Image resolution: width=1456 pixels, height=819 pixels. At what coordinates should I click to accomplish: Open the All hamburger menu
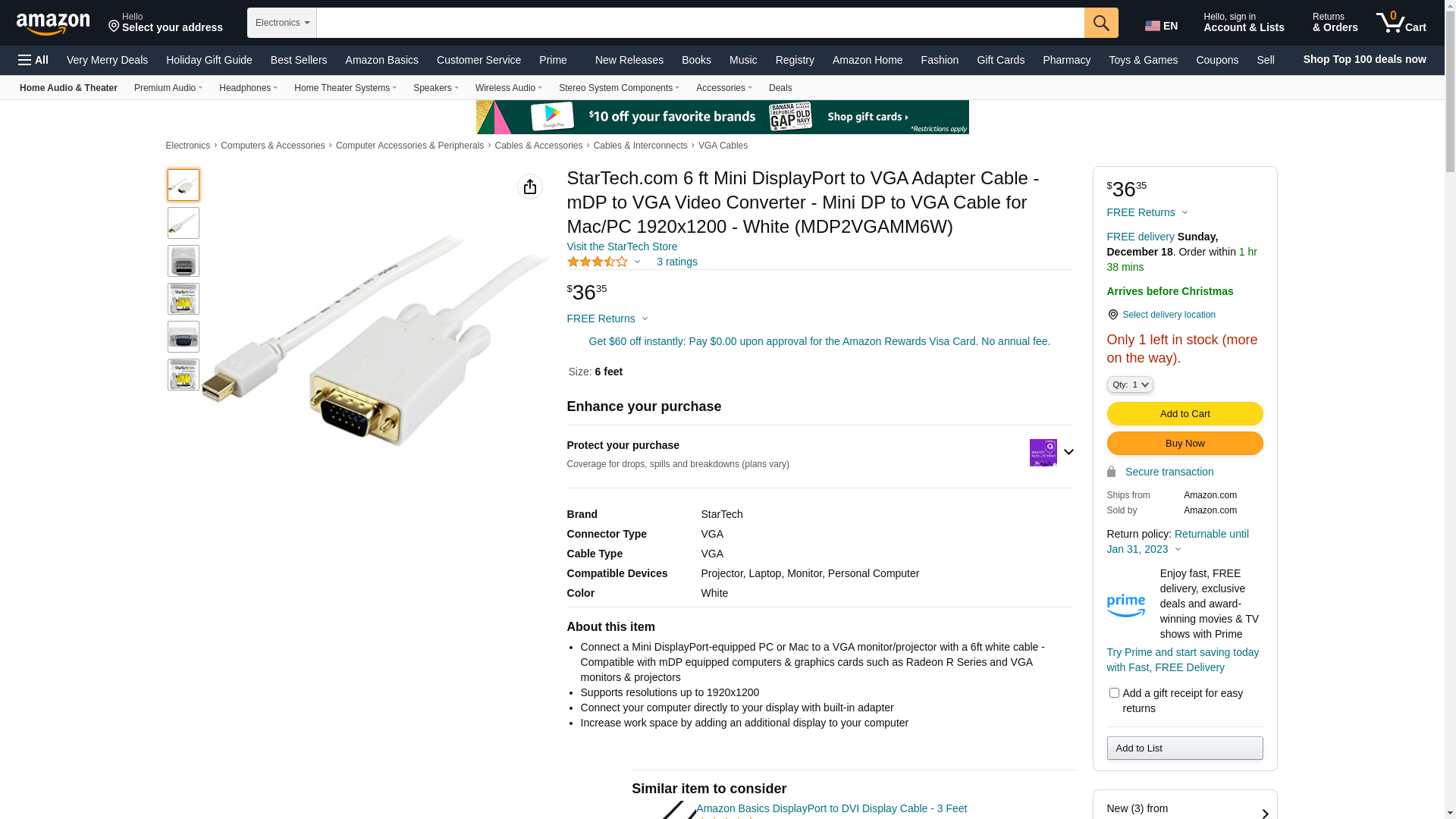point(33,60)
